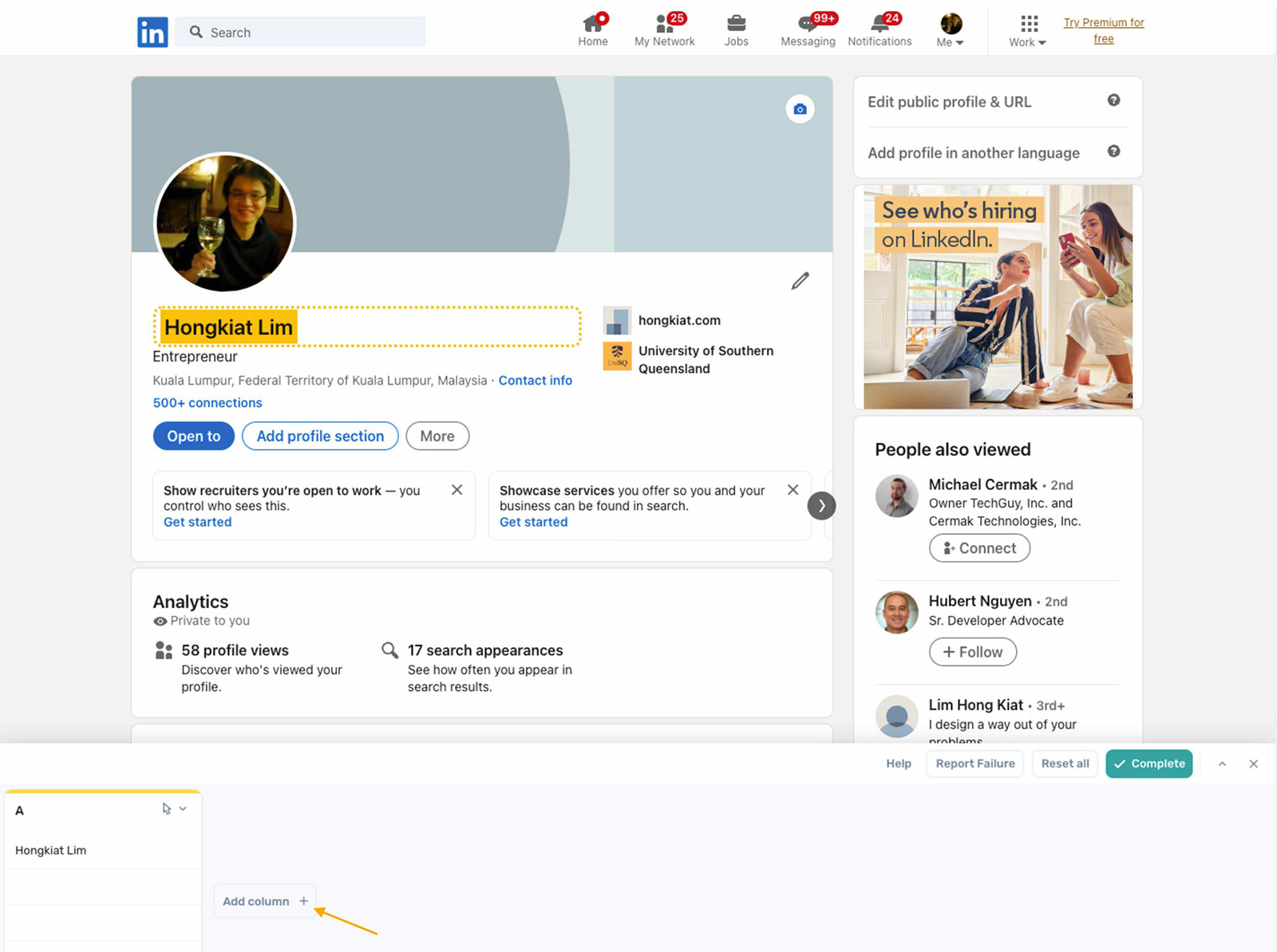This screenshot has height=952, width=1277.
Task: Expand the Work apps menu
Action: tap(1028, 30)
